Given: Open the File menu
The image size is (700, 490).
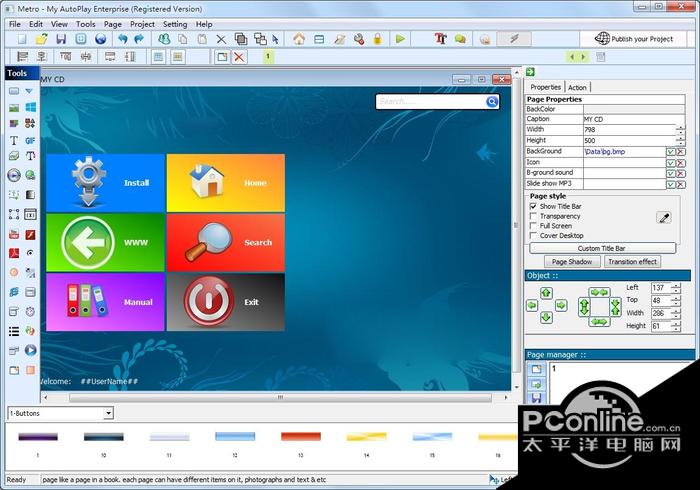Looking at the screenshot, I should tap(15, 24).
